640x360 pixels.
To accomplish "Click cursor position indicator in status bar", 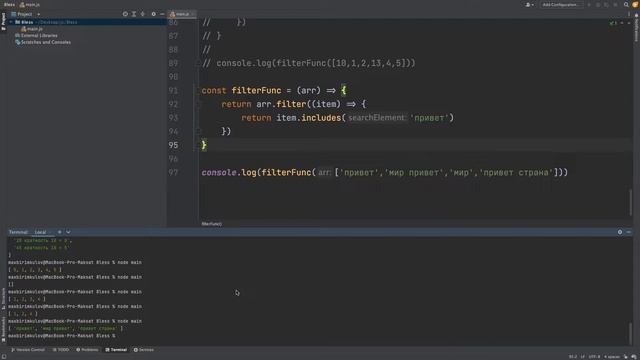I will (x=573, y=357).
